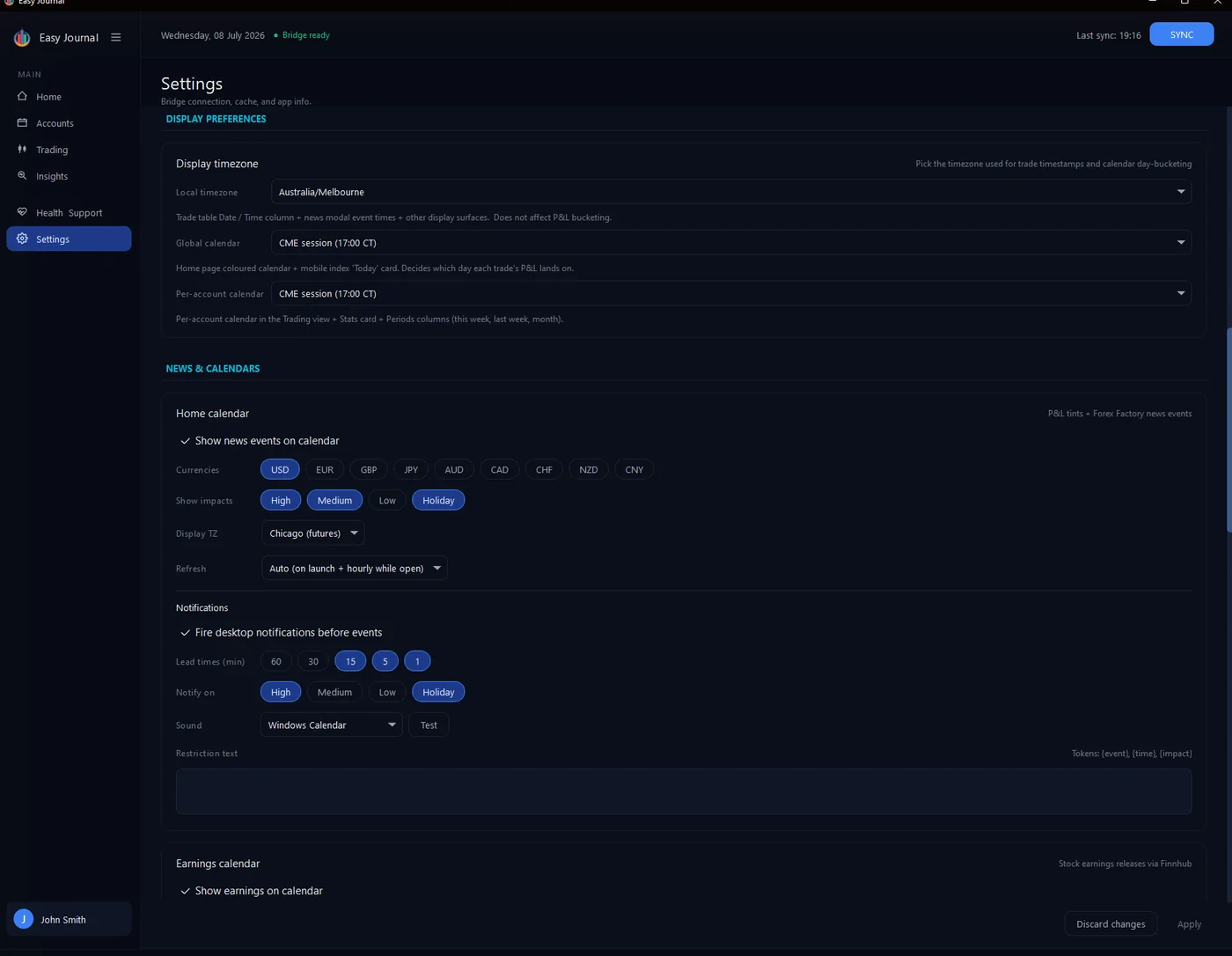The height and width of the screenshot is (956, 1232).
Task: Toggle Show news events on calendar
Action: [259, 440]
